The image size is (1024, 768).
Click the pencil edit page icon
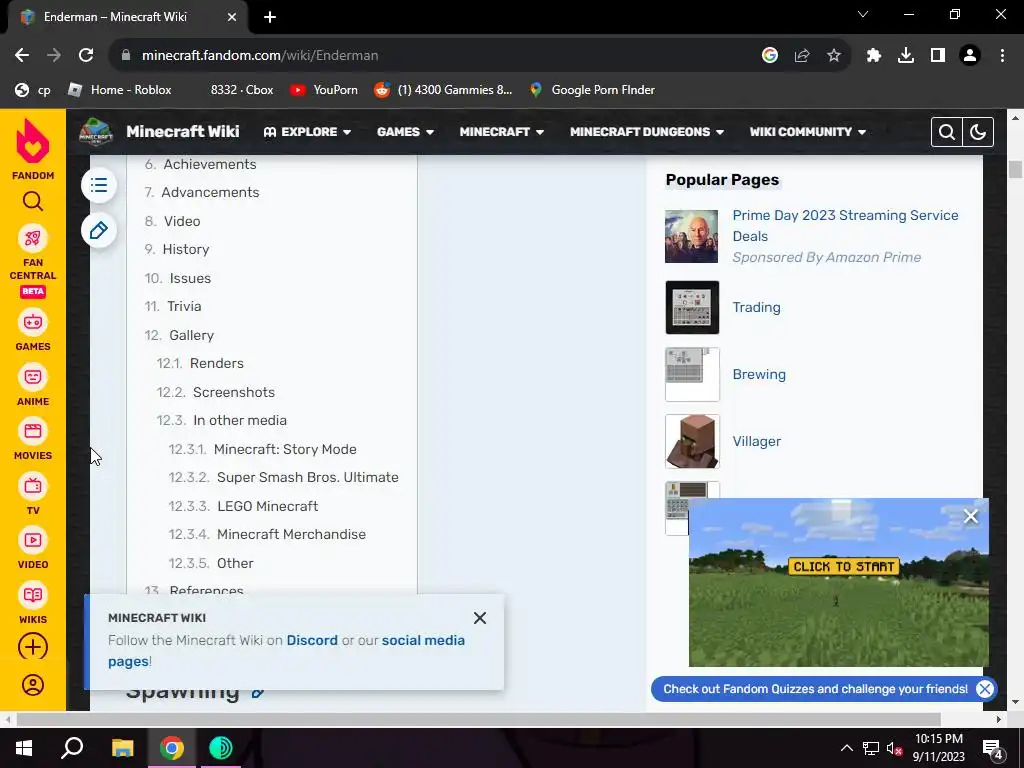99,231
